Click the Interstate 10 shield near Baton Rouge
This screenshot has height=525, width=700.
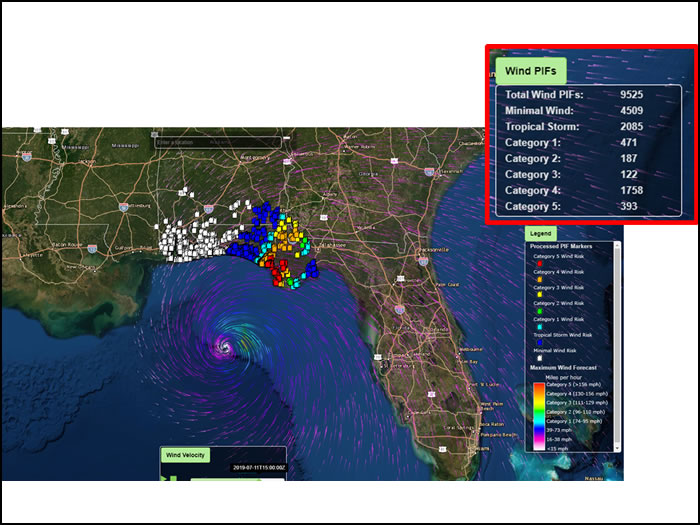[92, 249]
